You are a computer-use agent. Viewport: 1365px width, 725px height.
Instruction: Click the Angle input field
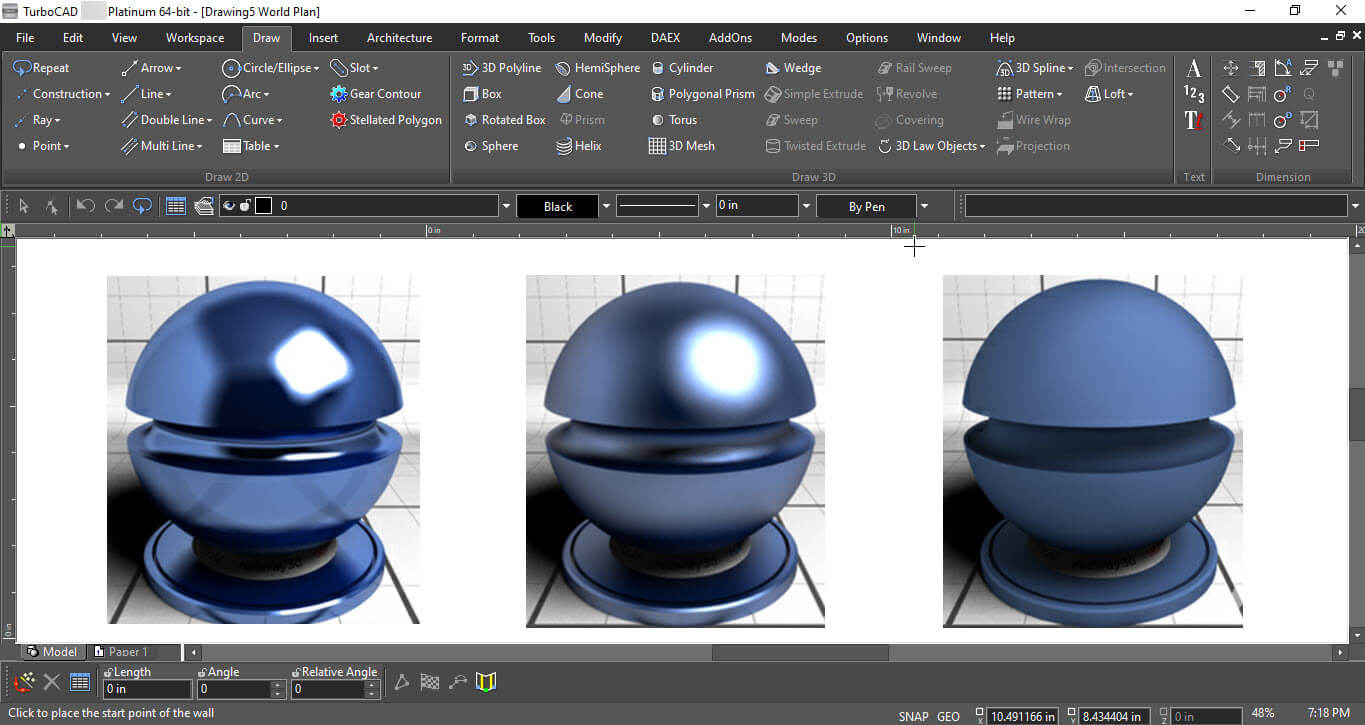pyautogui.click(x=234, y=689)
